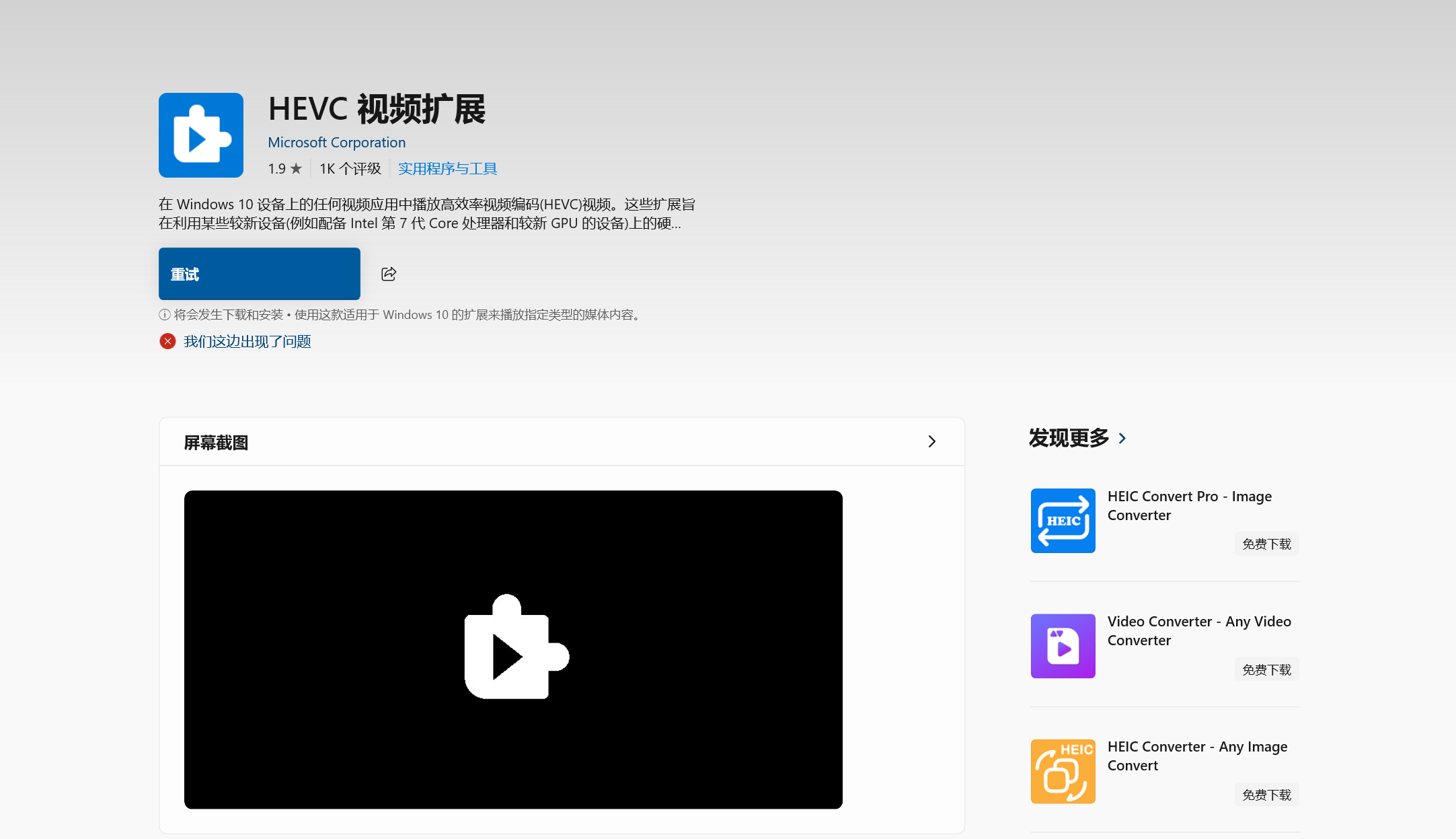Open the black HEVC screenshot thumbnail
Screen dimensions: 1456x839
(x=513, y=649)
